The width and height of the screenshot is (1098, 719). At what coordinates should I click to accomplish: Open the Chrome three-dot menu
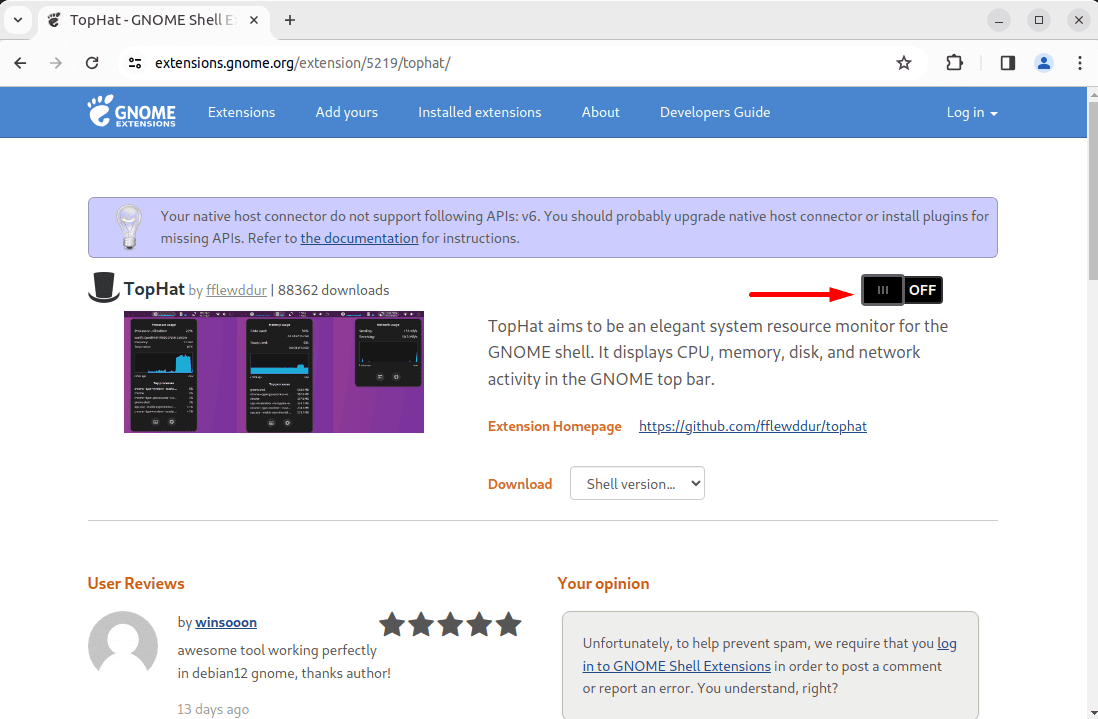[1080, 63]
